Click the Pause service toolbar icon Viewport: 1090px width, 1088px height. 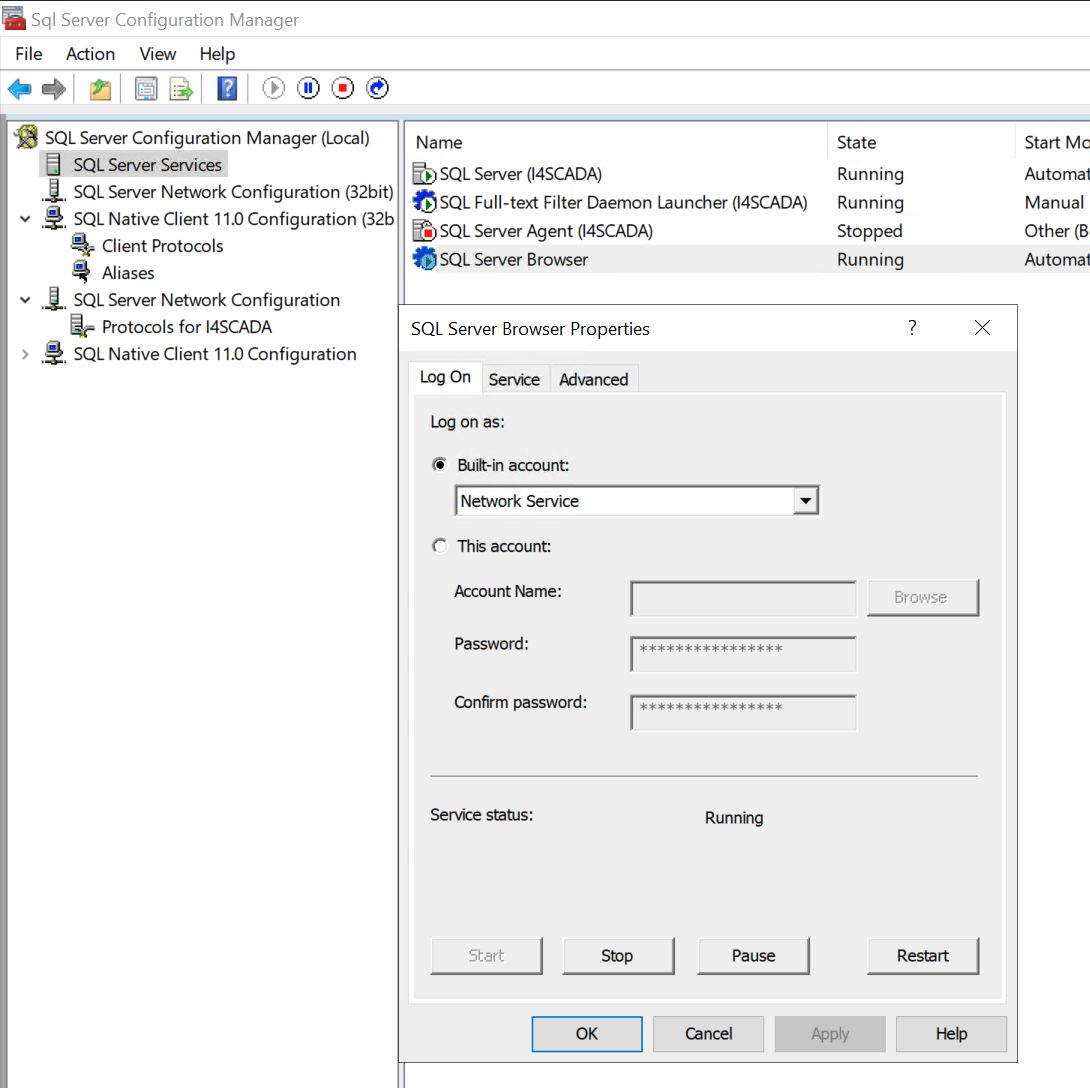(307, 88)
